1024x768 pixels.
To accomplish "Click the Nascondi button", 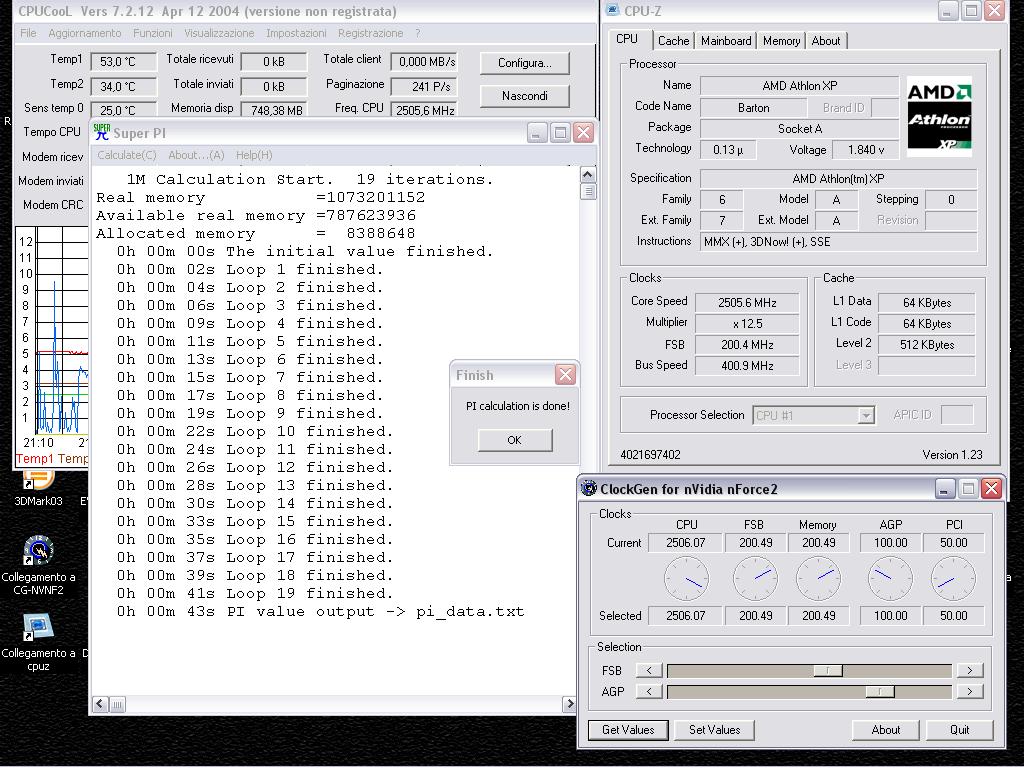I will [x=524, y=96].
